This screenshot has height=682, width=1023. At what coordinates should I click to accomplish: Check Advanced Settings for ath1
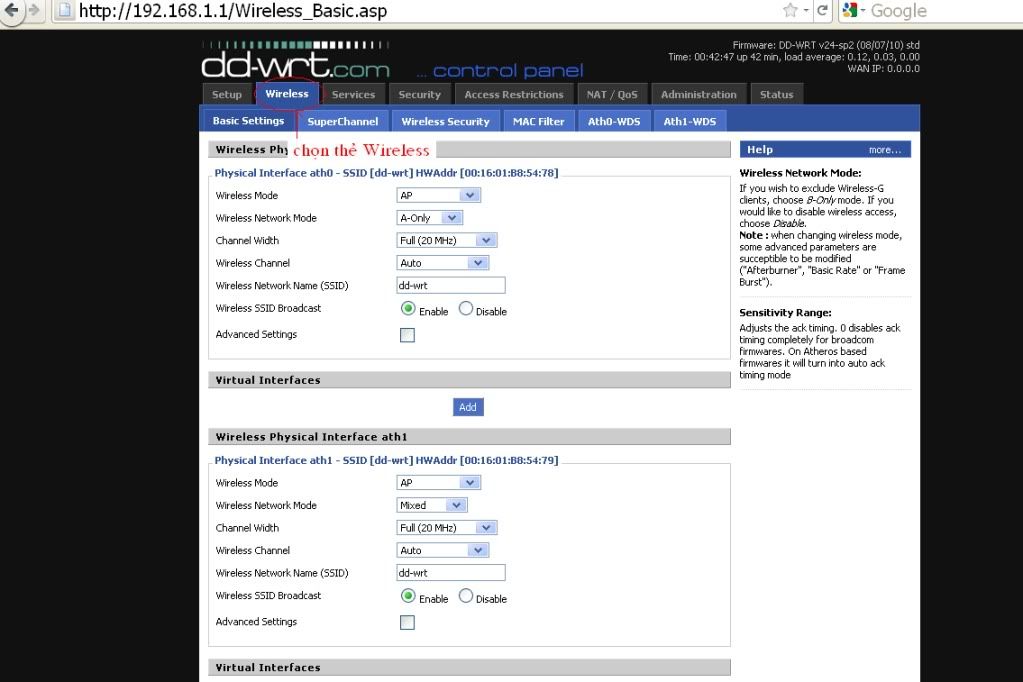(x=407, y=623)
